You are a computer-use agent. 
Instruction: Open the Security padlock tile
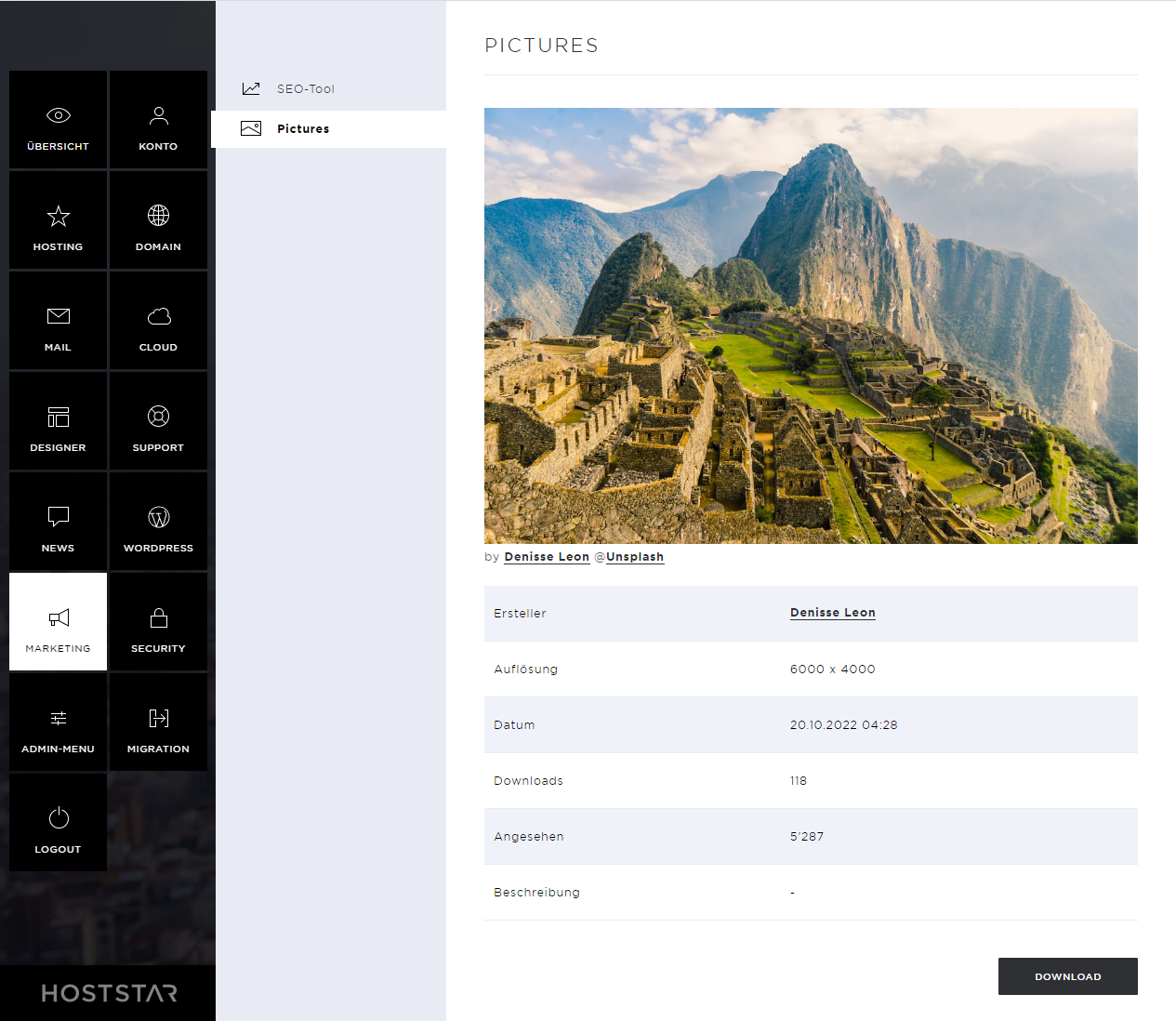158,622
